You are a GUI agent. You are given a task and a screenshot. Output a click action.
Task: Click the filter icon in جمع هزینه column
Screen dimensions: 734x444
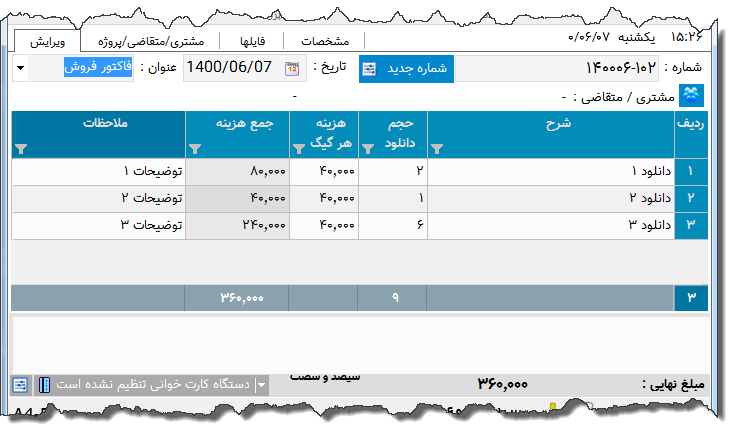pos(194,147)
